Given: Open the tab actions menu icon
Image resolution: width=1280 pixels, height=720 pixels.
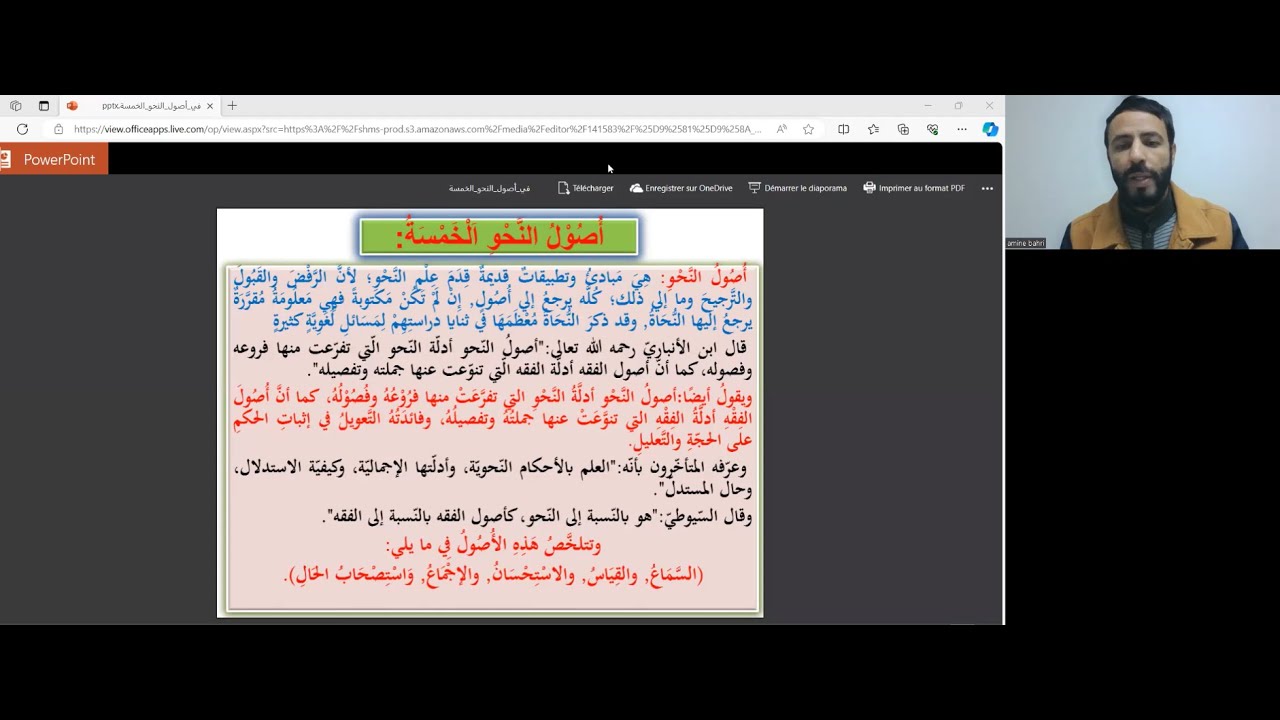Looking at the screenshot, I should (x=44, y=106).
